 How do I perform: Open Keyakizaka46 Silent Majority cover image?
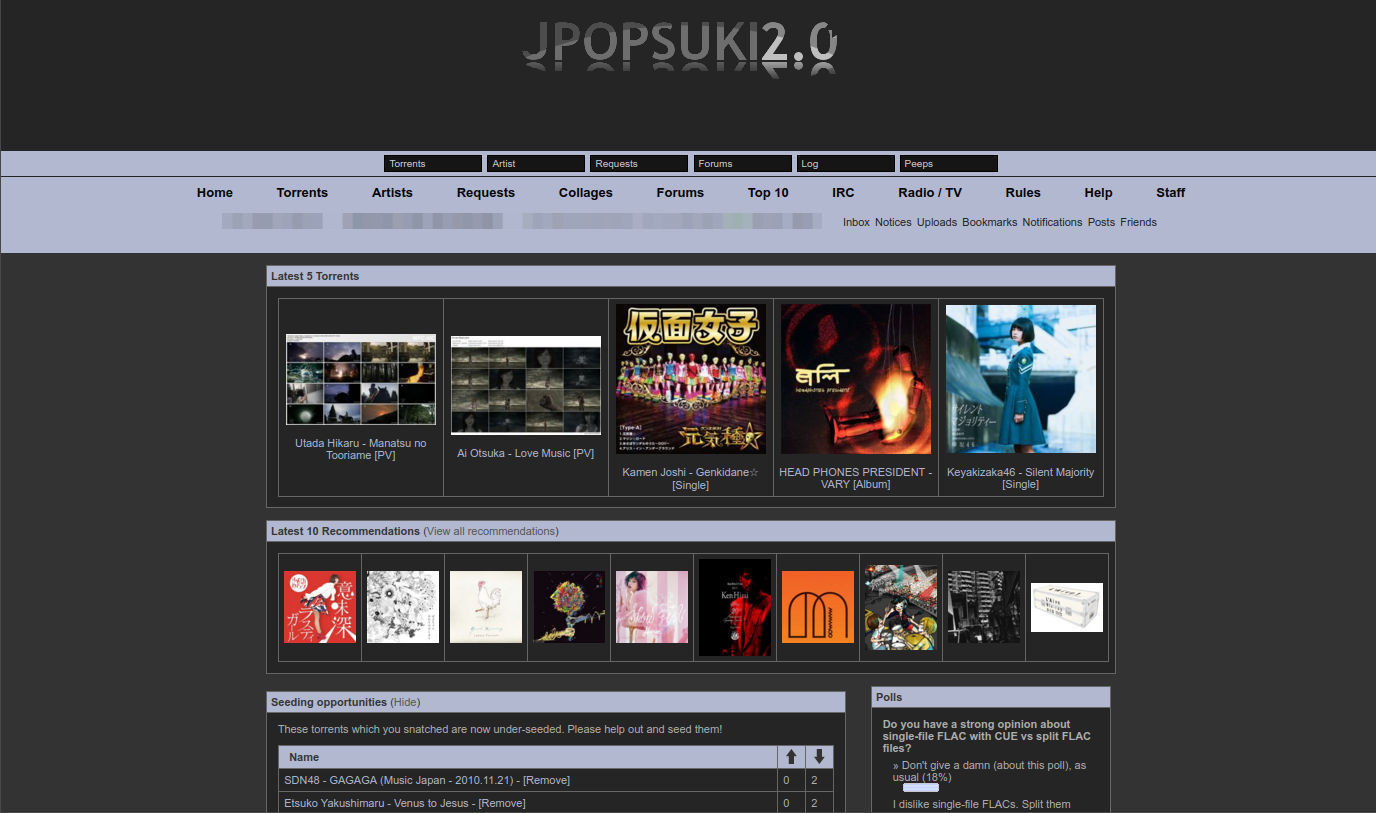(x=1021, y=379)
